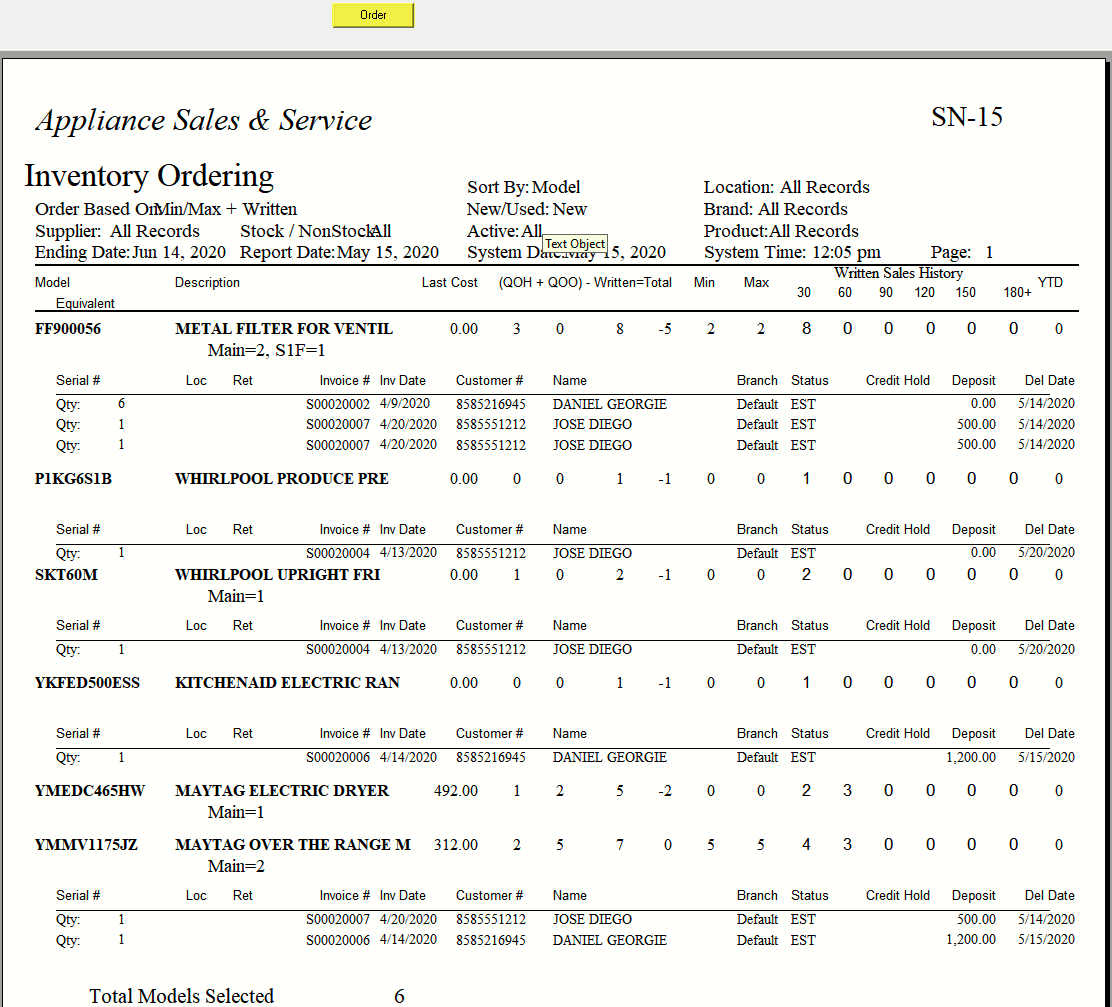Click description WHIRLPOOL PRODUCE PRE

coord(282,479)
